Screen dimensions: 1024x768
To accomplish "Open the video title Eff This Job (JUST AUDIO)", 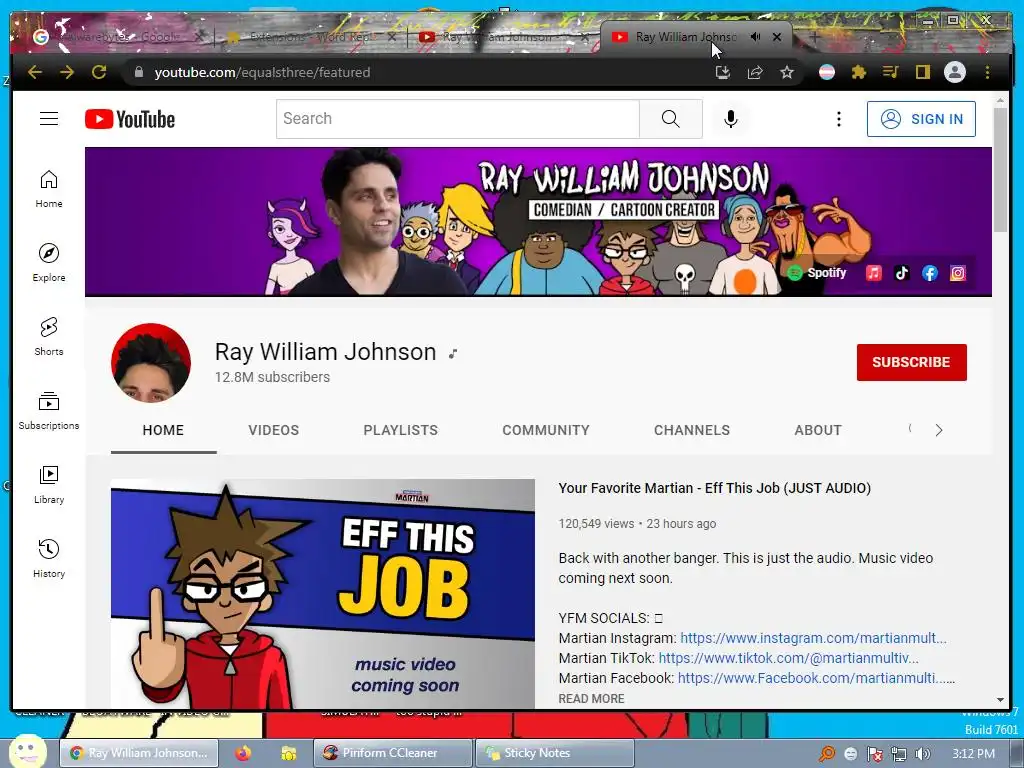I will click(714, 488).
